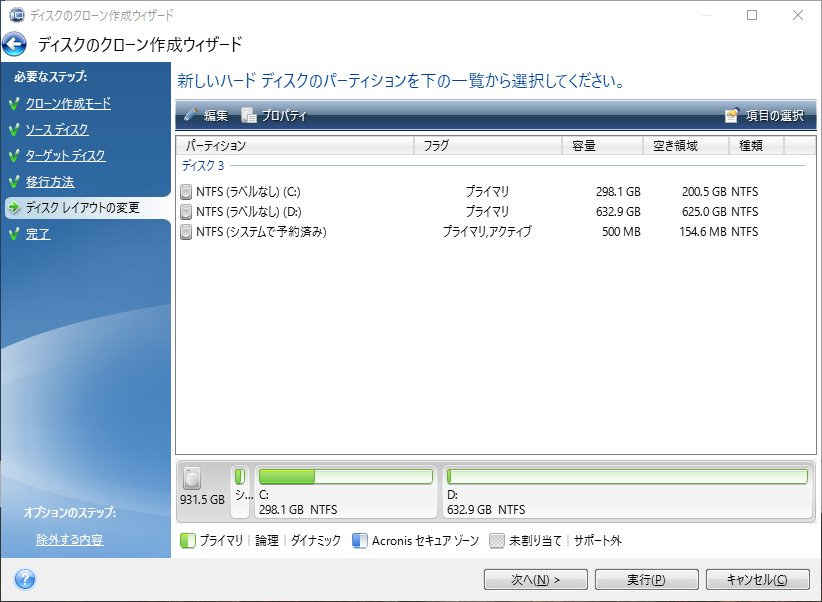Go to the 完了 step
Viewport: 822px width, 602px height.
pyautogui.click(x=38, y=234)
